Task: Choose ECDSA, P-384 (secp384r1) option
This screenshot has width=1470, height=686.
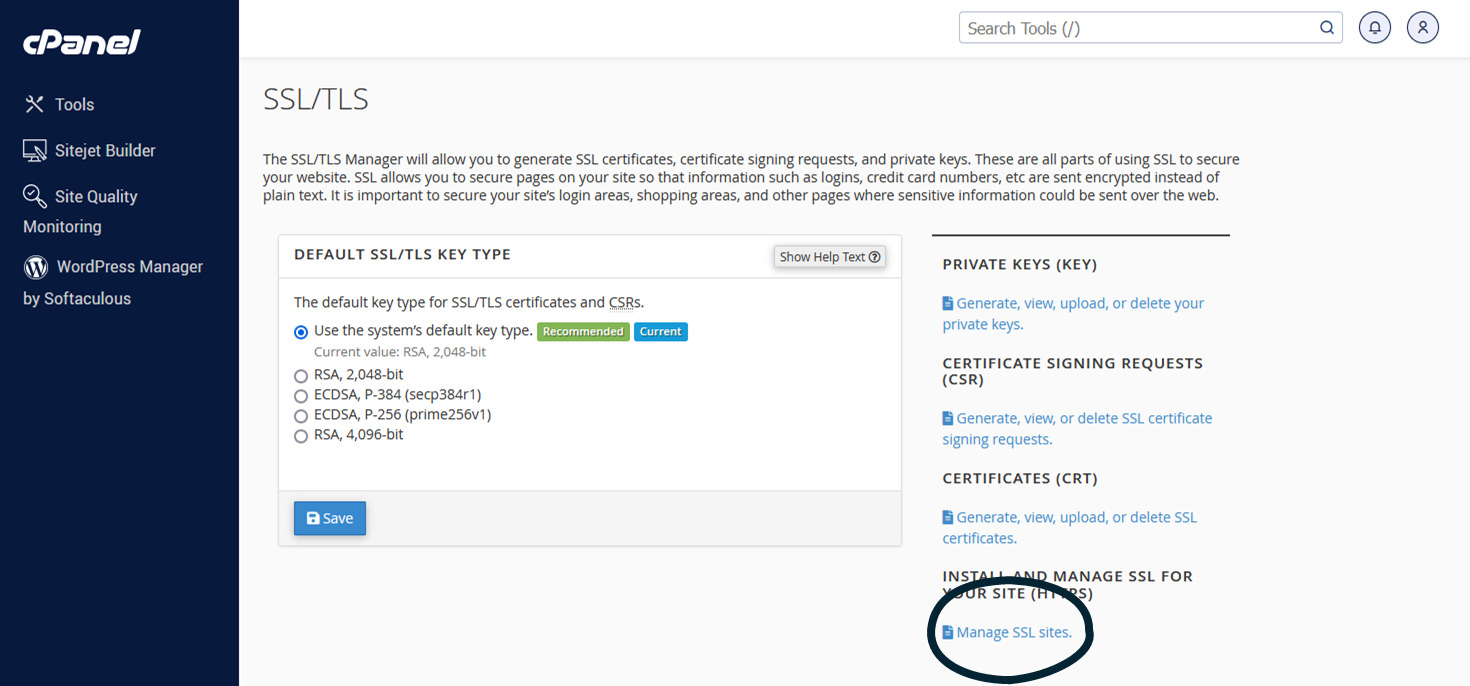Action: [301, 396]
